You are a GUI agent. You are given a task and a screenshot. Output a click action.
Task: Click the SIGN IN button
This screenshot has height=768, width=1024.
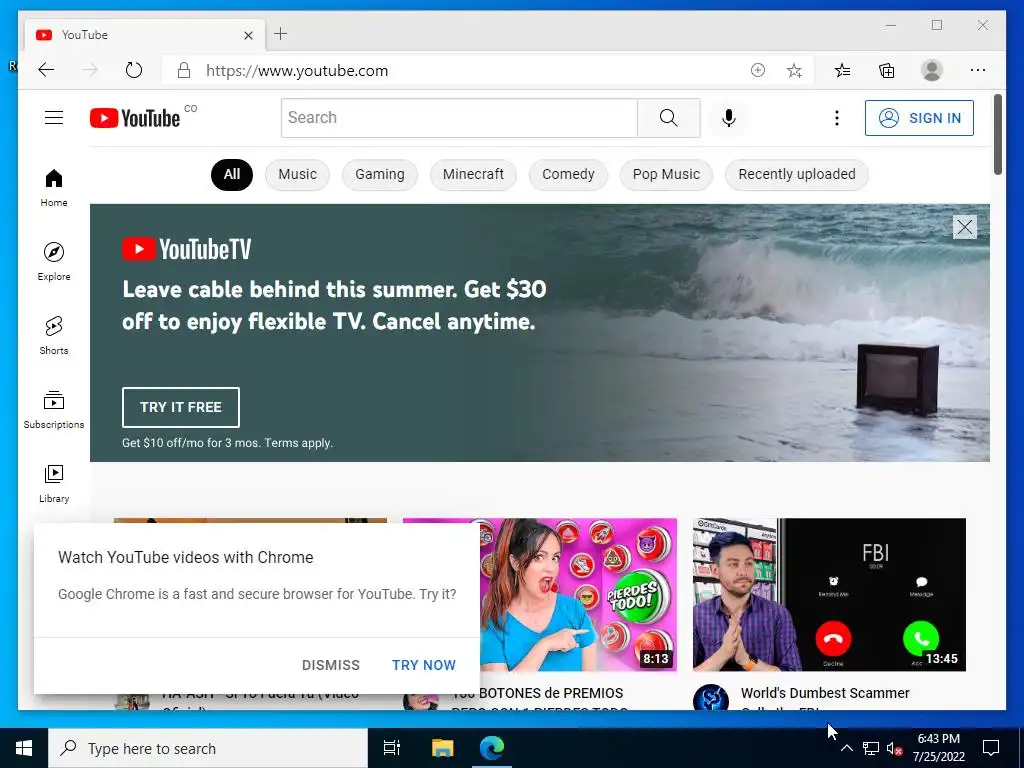tap(919, 118)
